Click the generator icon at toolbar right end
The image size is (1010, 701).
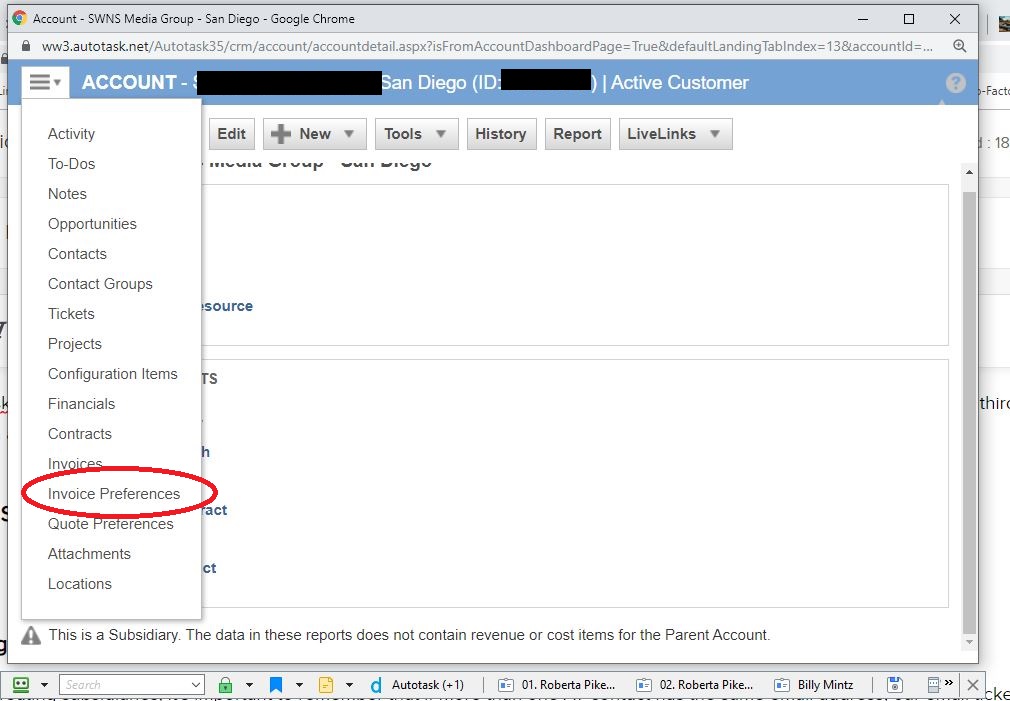click(x=933, y=684)
